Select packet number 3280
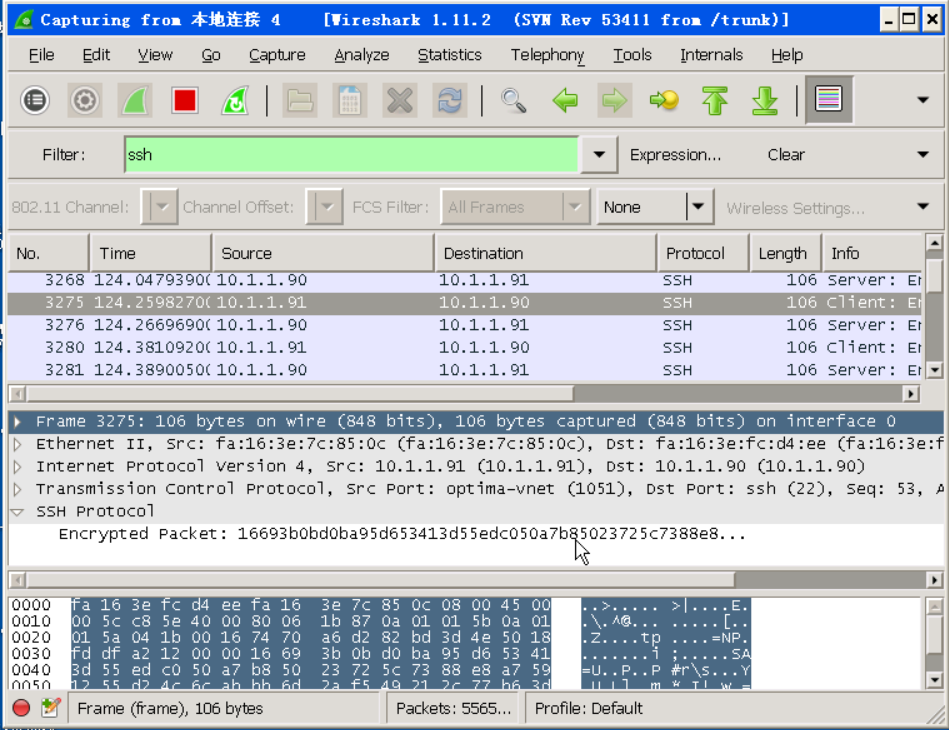This screenshot has width=949, height=730. 465,347
